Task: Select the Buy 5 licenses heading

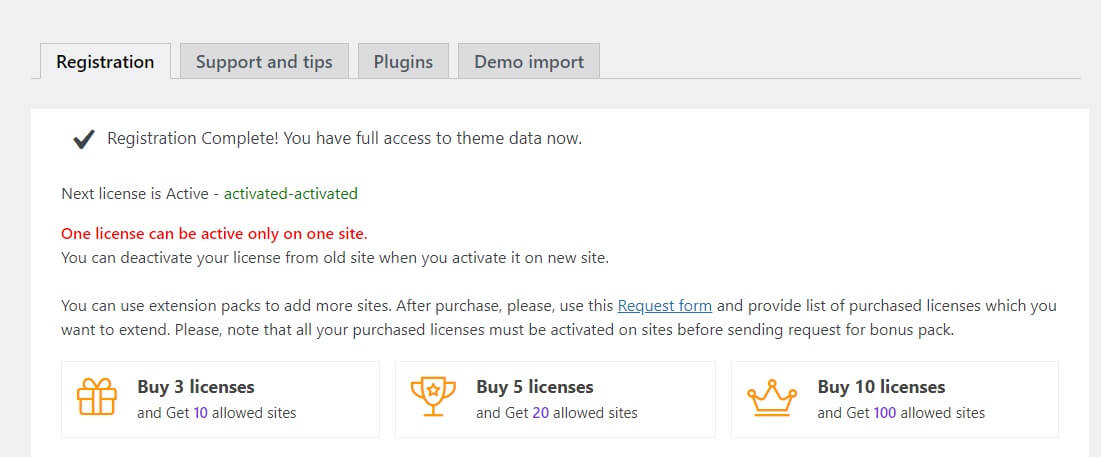Action: 535,386
